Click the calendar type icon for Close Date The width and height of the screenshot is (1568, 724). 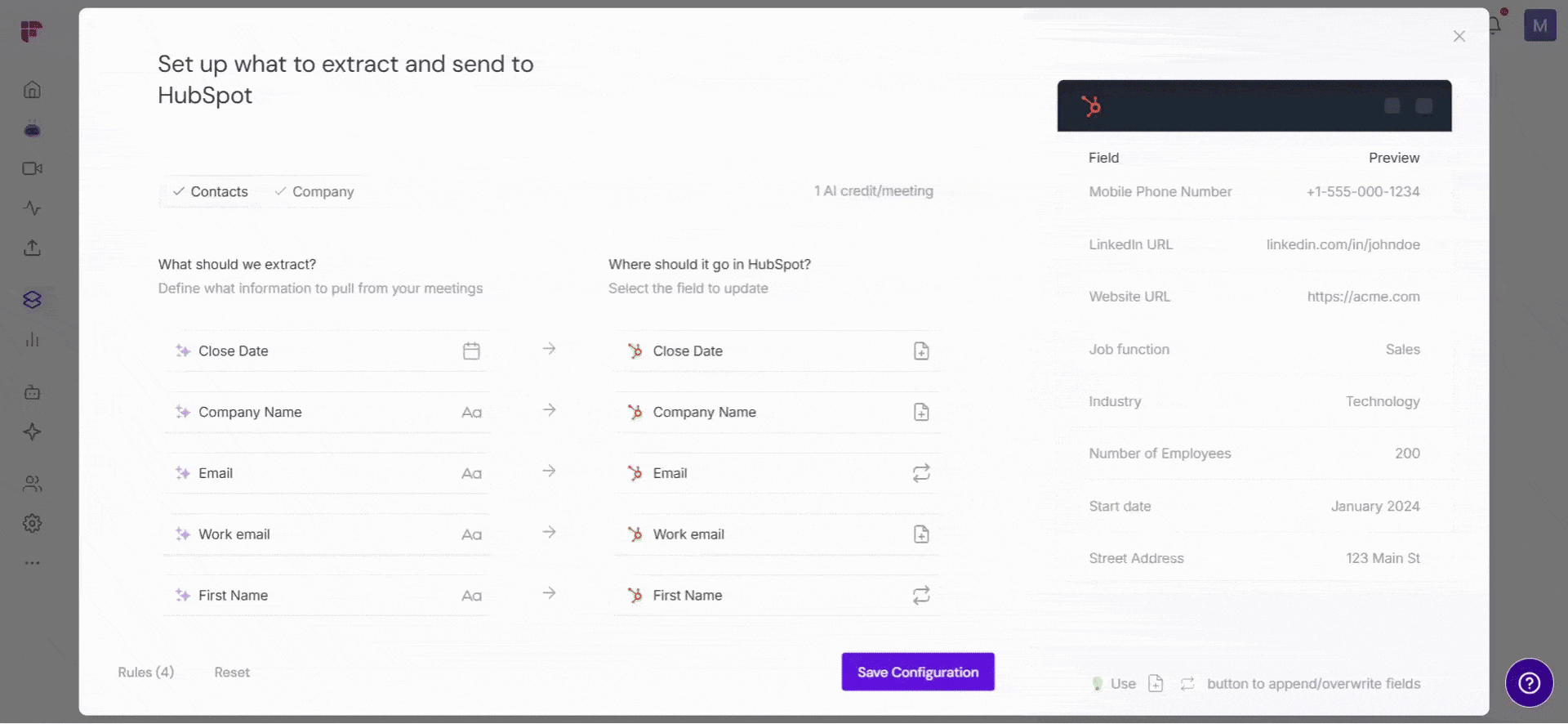[471, 351]
